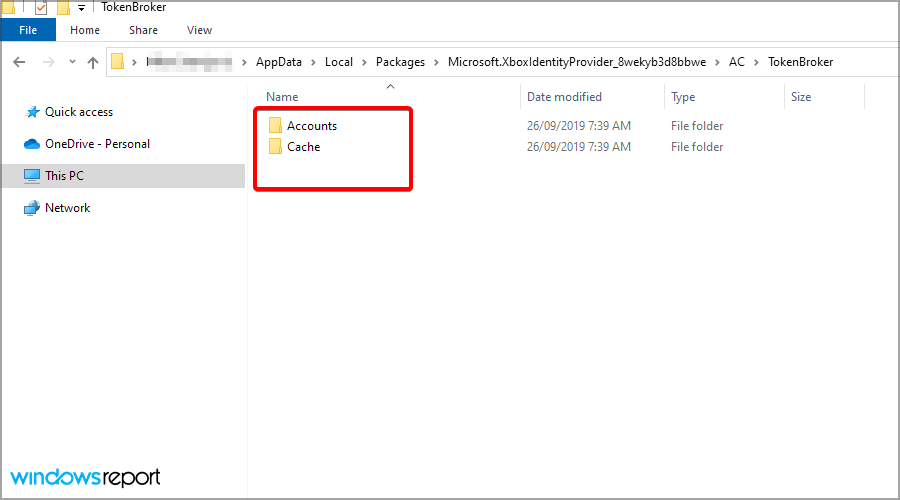
Task: Sort files by the Name column header
Action: (282, 97)
